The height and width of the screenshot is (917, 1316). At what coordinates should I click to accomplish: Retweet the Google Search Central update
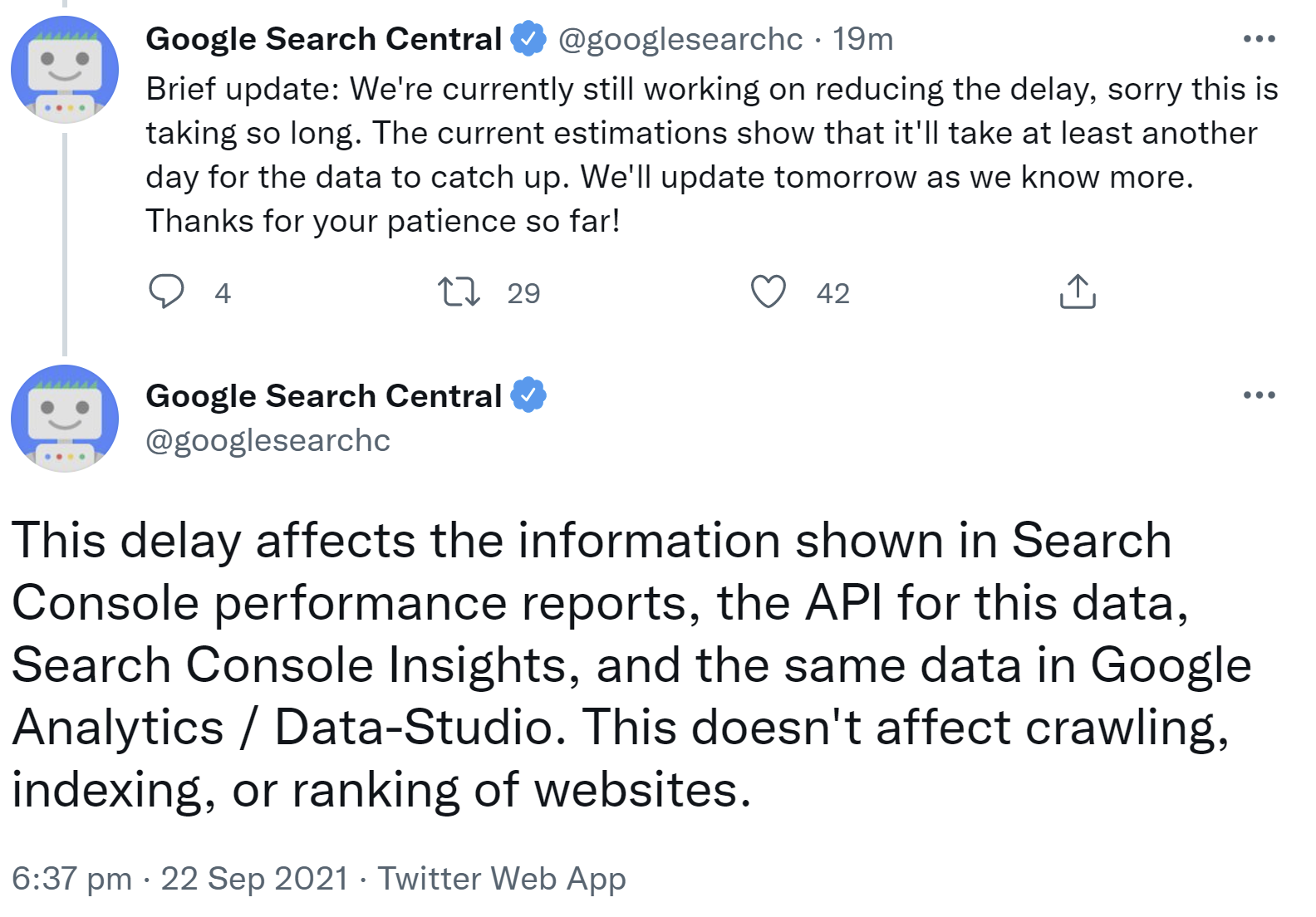pos(461,292)
